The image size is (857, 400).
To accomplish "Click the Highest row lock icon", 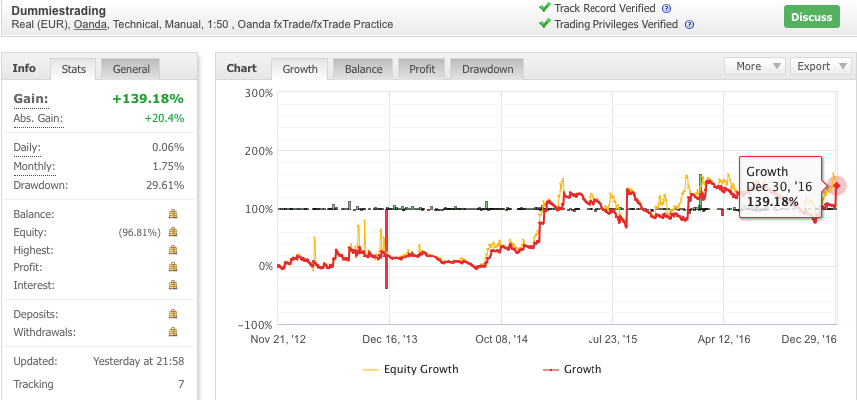I will [173, 250].
